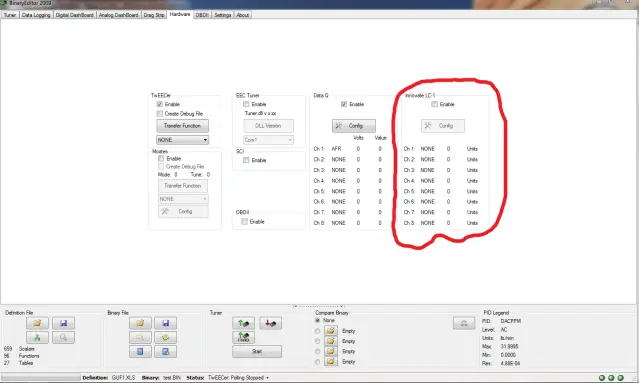Viewport: 639px width, 383px height.
Task: Click the DLL Version button
Action: coord(268,126)
